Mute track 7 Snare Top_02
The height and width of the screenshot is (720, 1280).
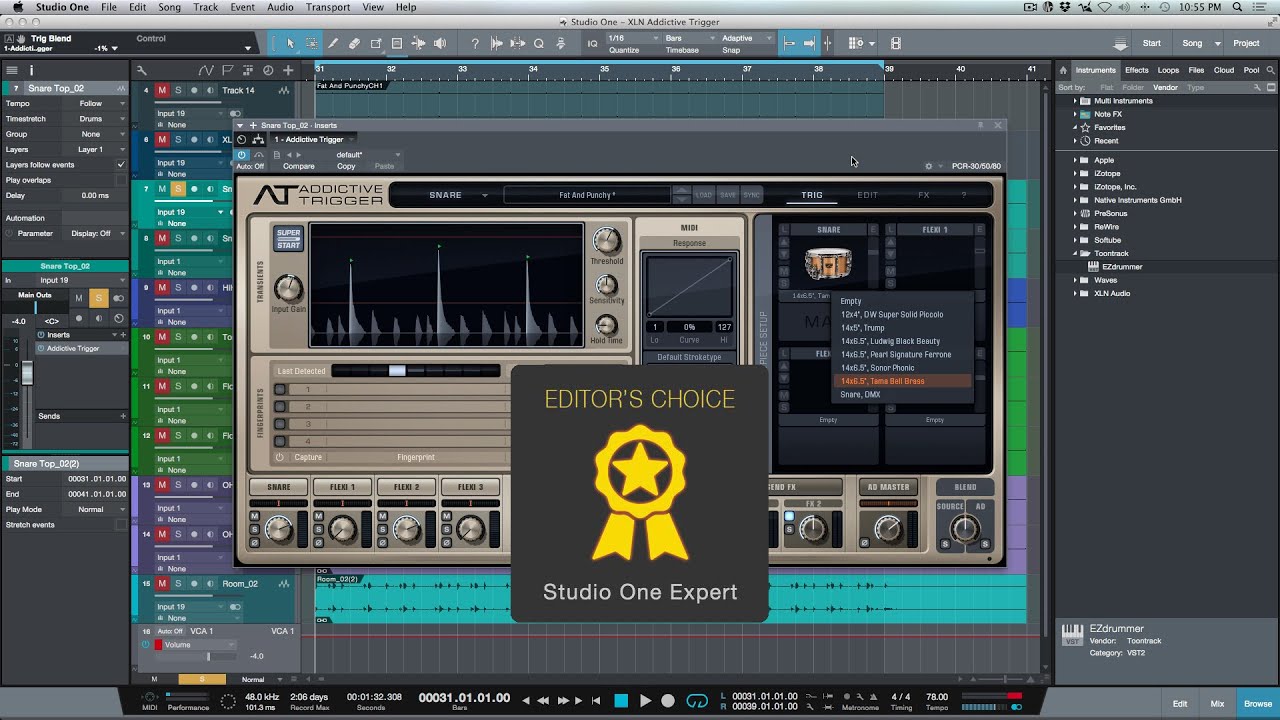pos(161,189)
